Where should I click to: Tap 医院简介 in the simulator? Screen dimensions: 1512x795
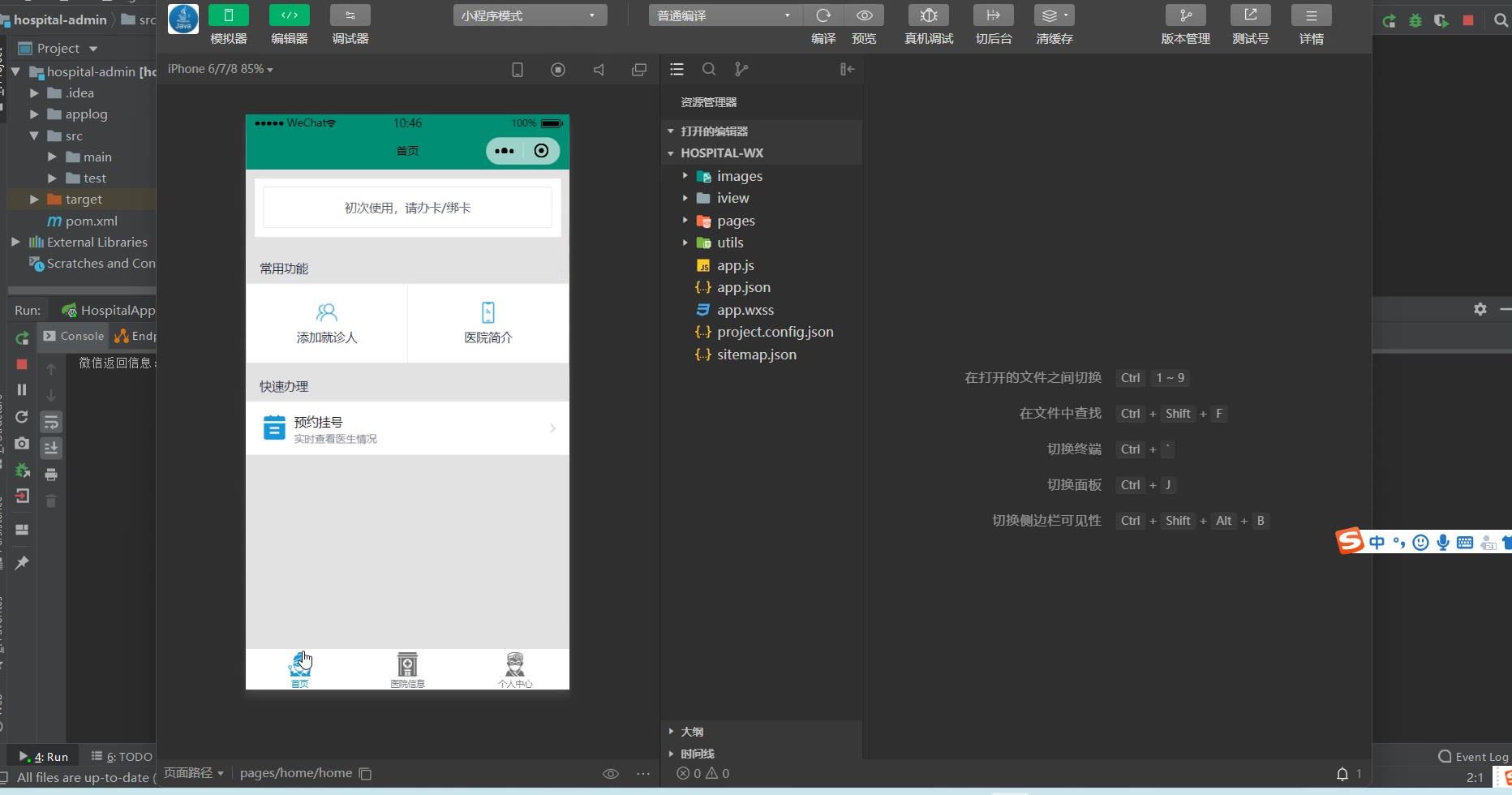click(488, 323)
